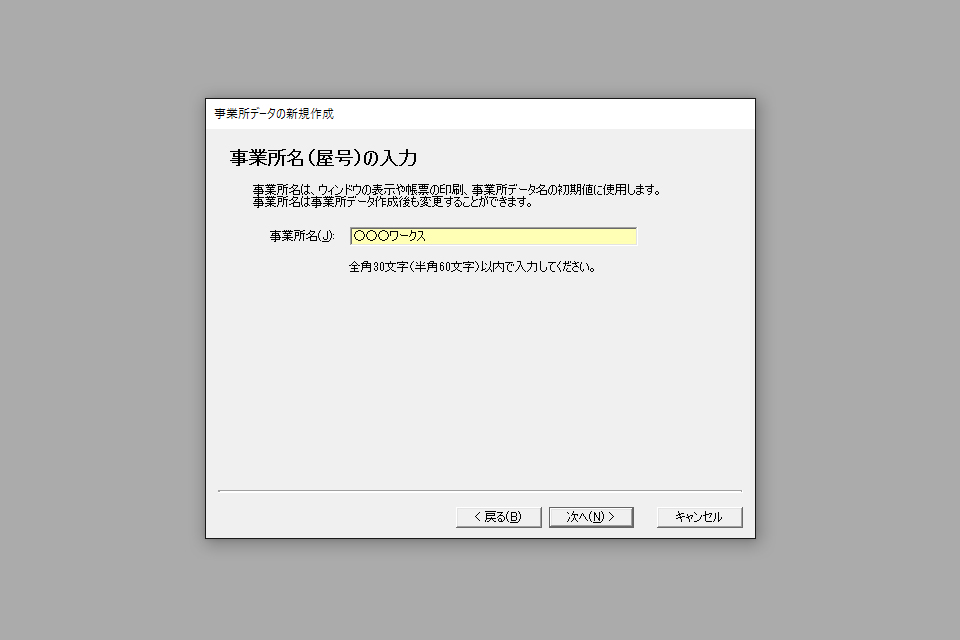Click the second description line about 変更することができます

coord(392,201)
